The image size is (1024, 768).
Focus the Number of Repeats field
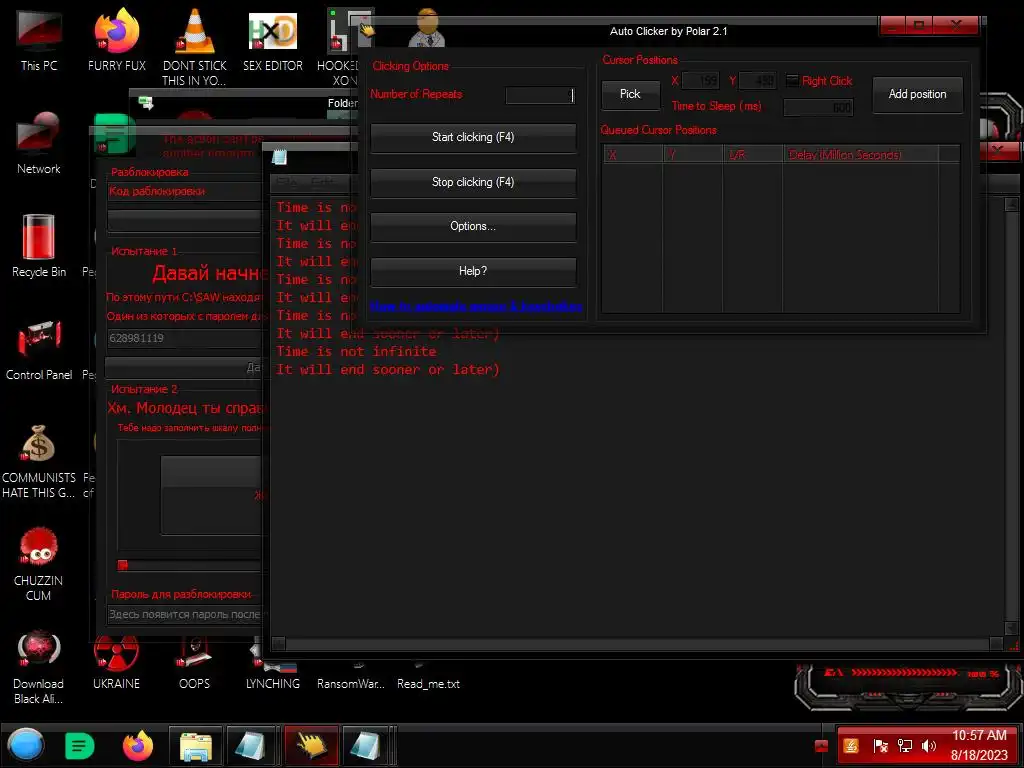point(541,95)
